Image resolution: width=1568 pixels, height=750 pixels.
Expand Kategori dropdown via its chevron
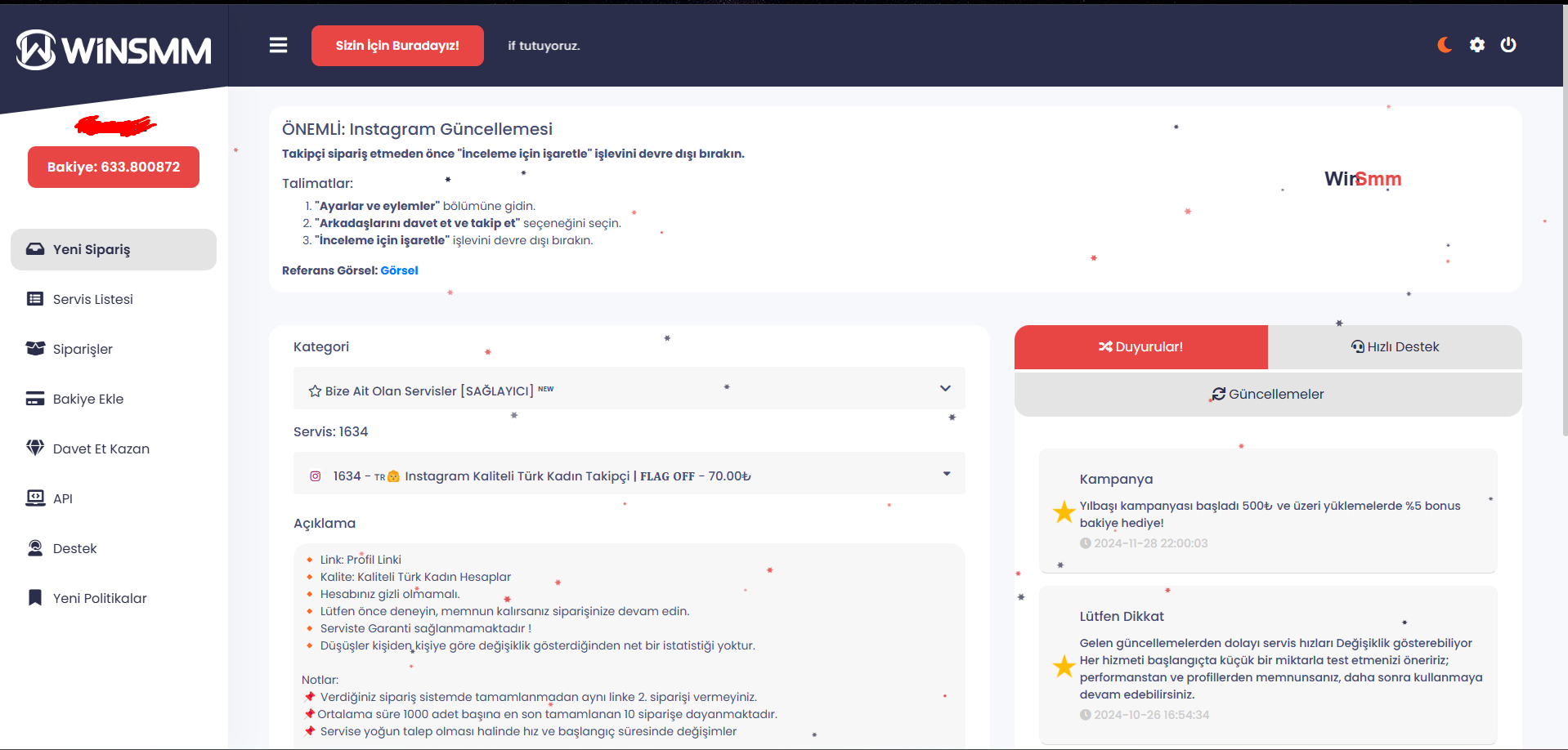(945, 388)
